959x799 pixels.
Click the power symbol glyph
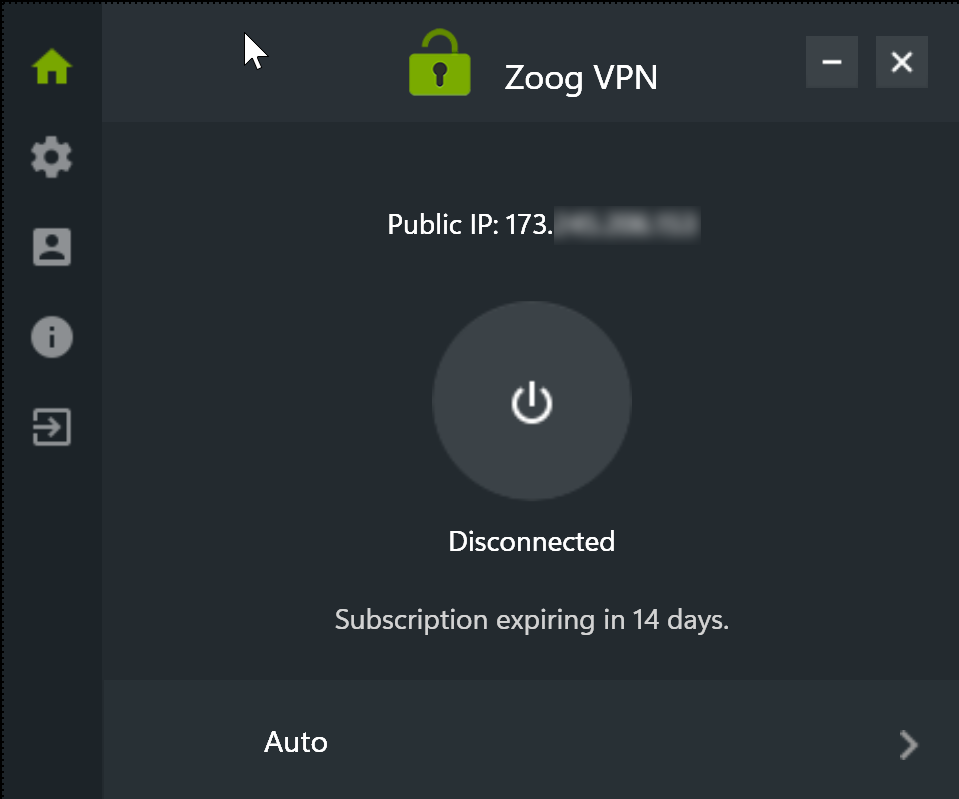(x=532, y=402)
